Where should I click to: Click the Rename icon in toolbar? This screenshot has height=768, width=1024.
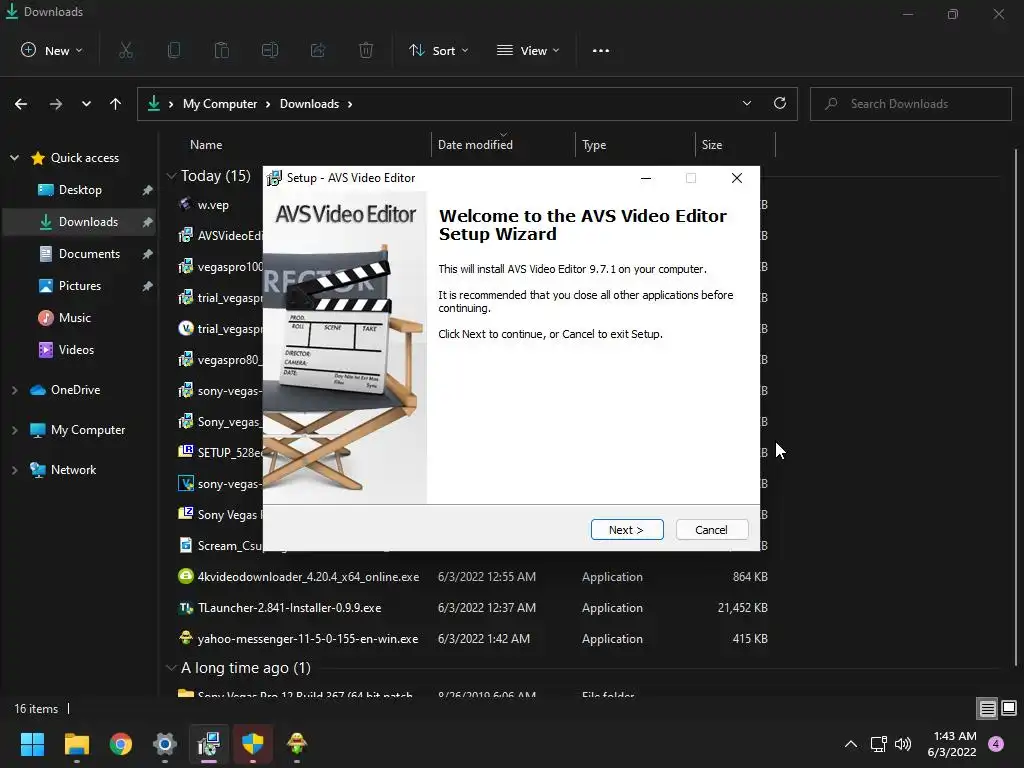pos(270,50)
